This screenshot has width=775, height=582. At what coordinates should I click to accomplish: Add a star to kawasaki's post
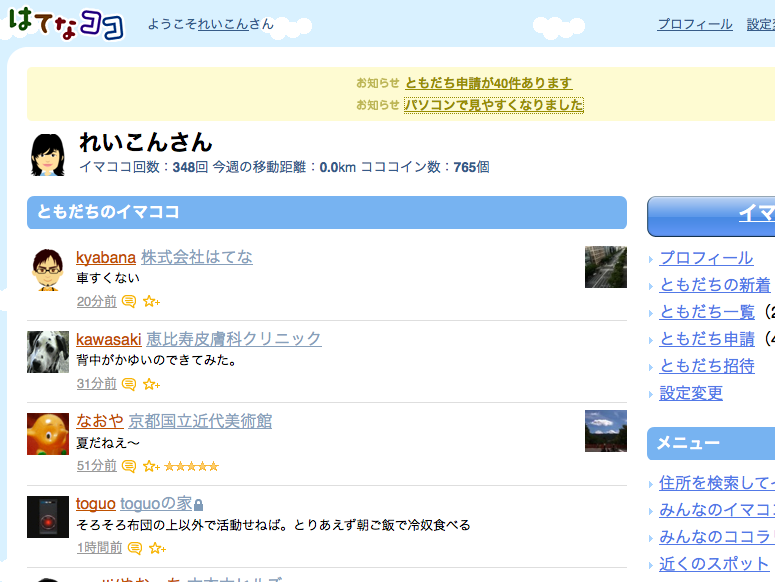coord(151,384)
